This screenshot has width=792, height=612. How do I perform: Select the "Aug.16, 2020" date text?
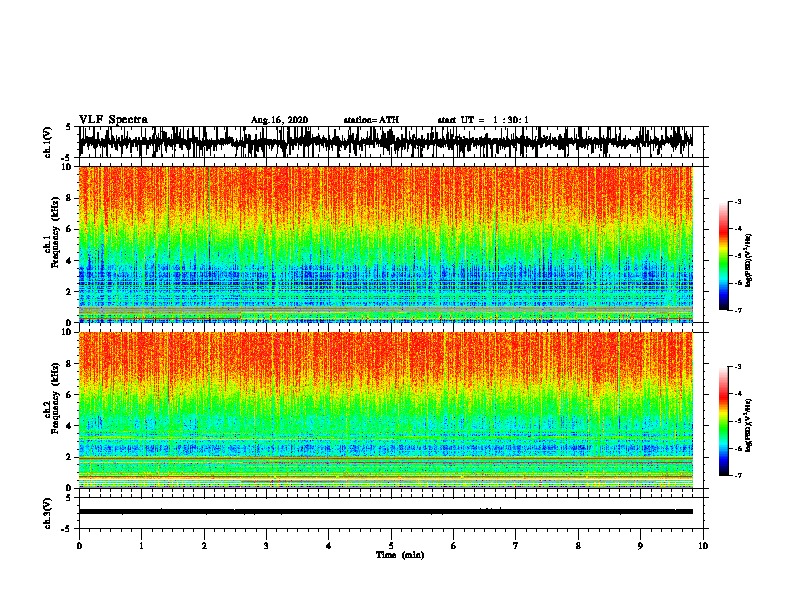(x=279, y=120)
